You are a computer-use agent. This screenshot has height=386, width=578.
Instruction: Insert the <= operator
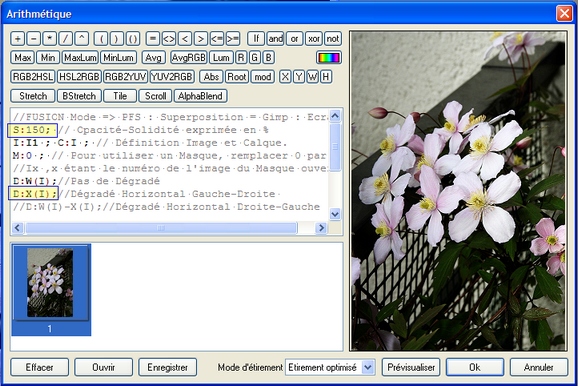217,39
